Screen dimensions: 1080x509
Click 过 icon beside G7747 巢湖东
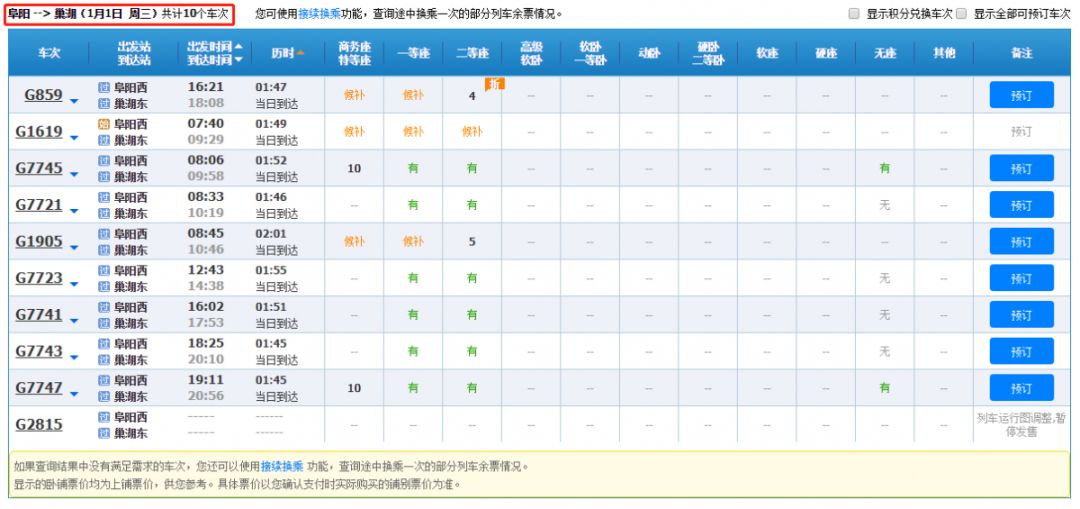tap(104, 395)
